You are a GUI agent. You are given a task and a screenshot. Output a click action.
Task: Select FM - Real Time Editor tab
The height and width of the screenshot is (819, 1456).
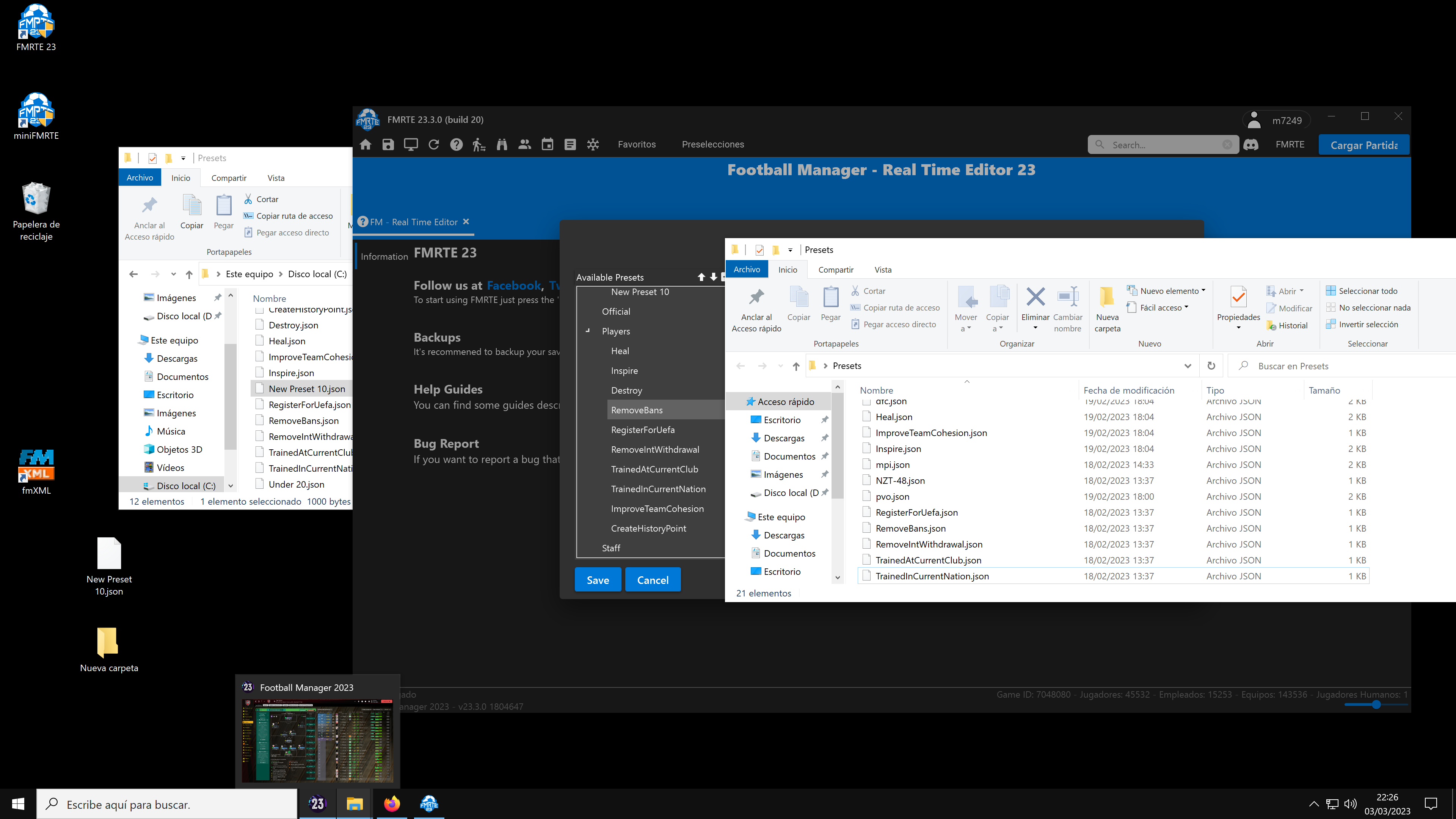(x=414, y=222)
